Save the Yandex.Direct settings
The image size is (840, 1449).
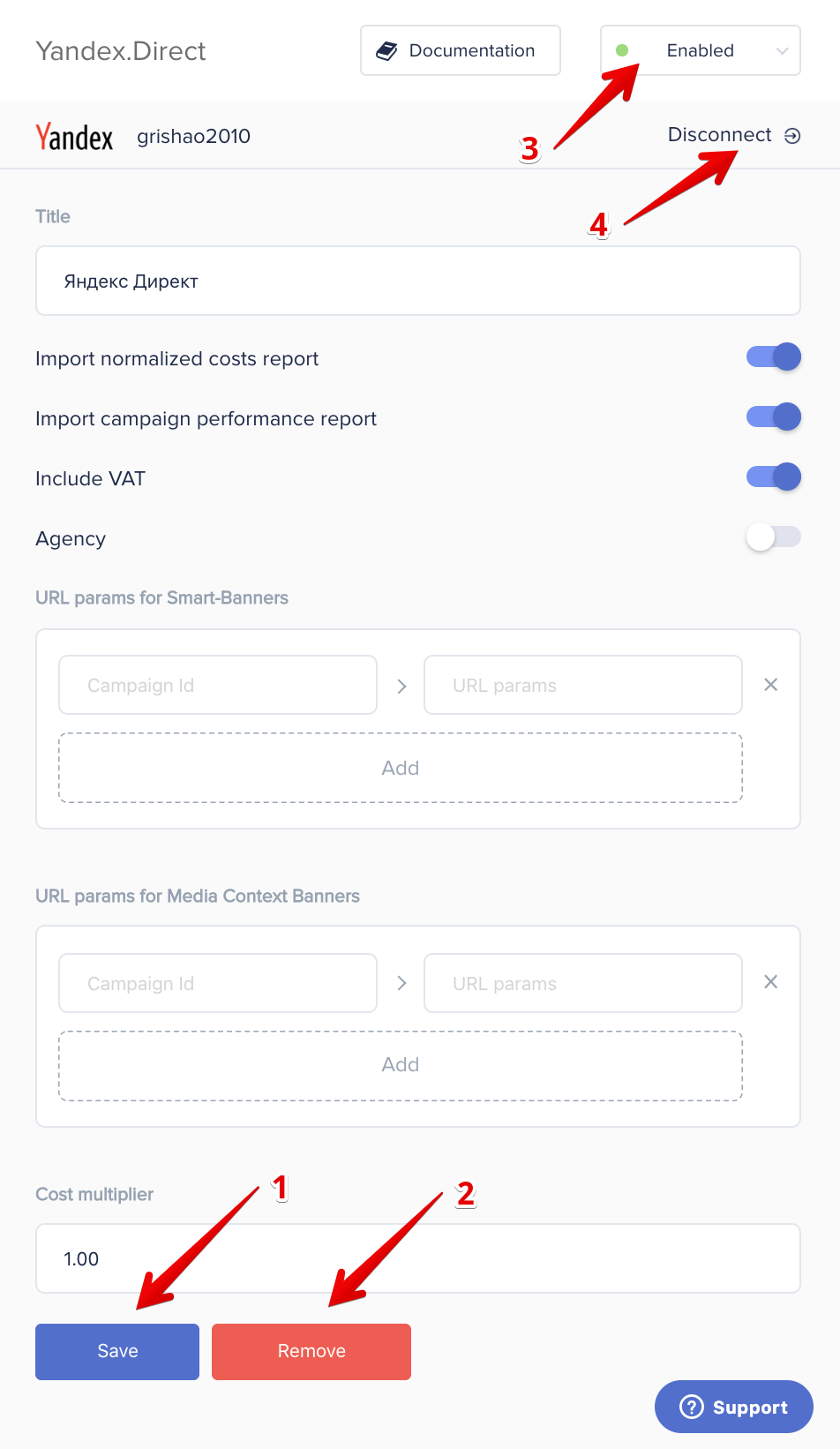117,1351
